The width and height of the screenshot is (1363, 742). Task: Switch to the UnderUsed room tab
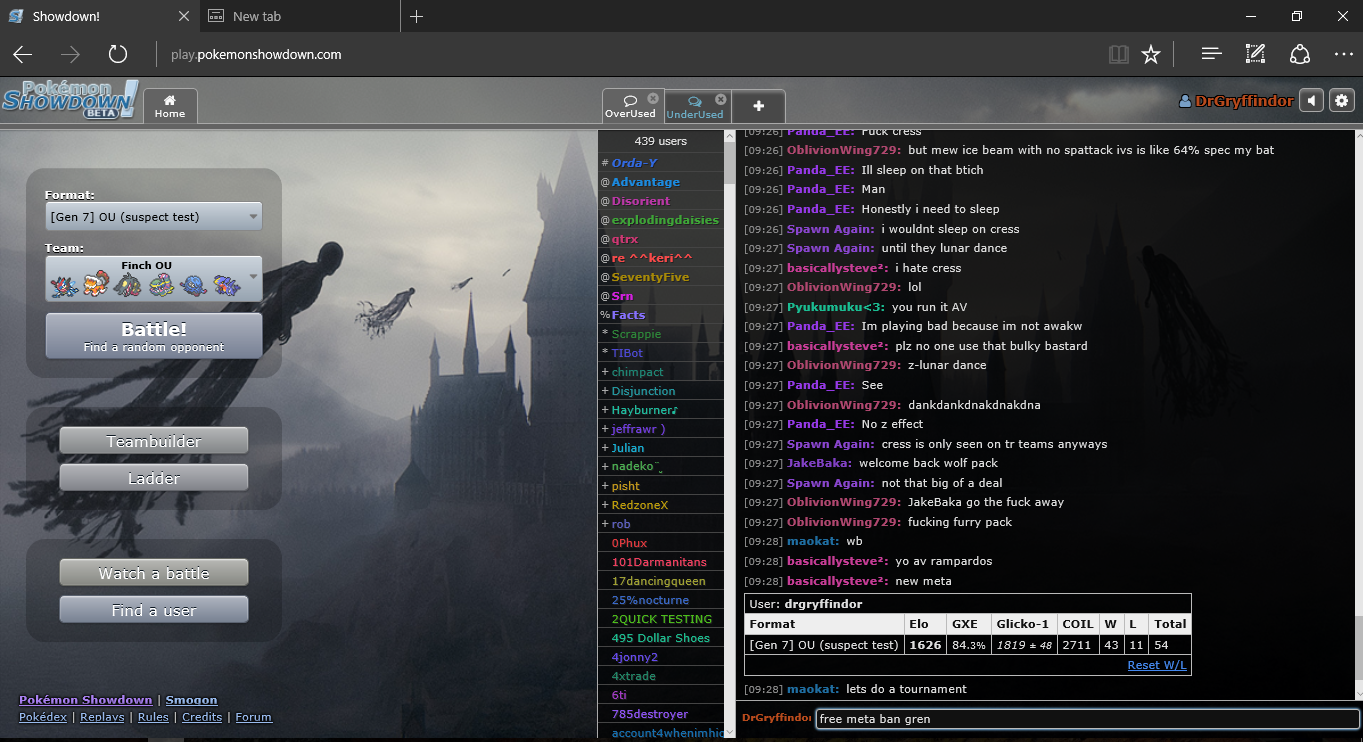tap(693, 107)
